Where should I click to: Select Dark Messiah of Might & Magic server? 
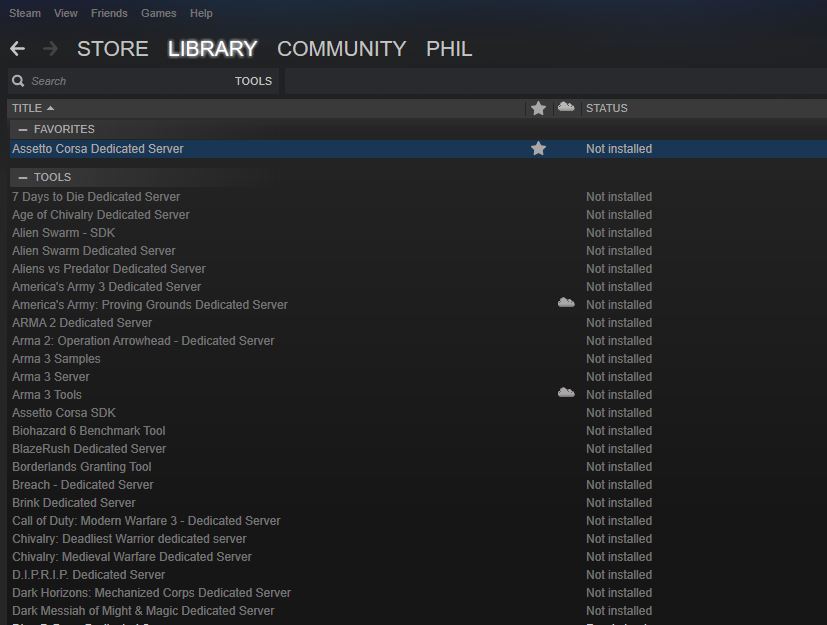(143, 610)
